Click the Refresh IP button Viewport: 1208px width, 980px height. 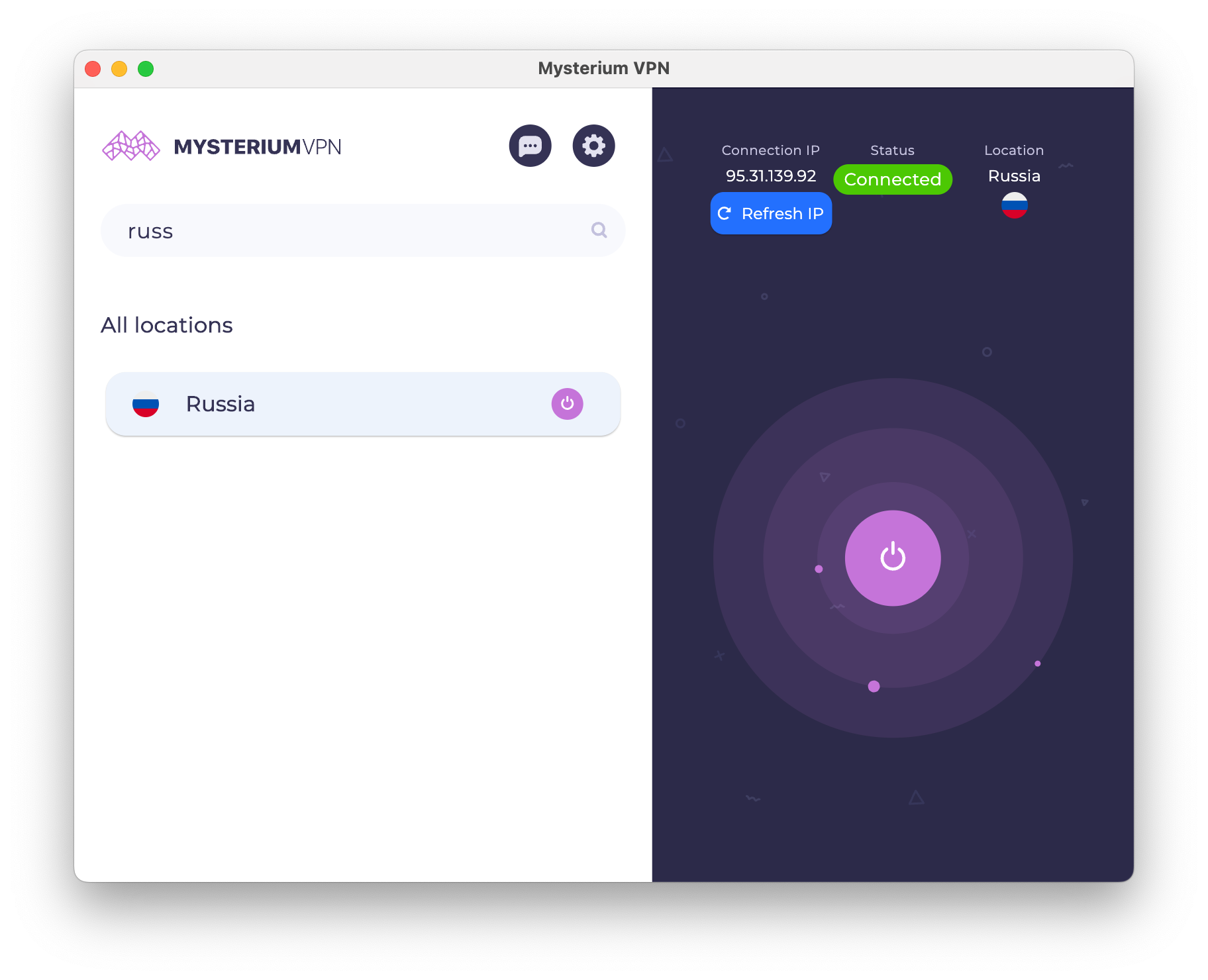(x=771, y=213)
